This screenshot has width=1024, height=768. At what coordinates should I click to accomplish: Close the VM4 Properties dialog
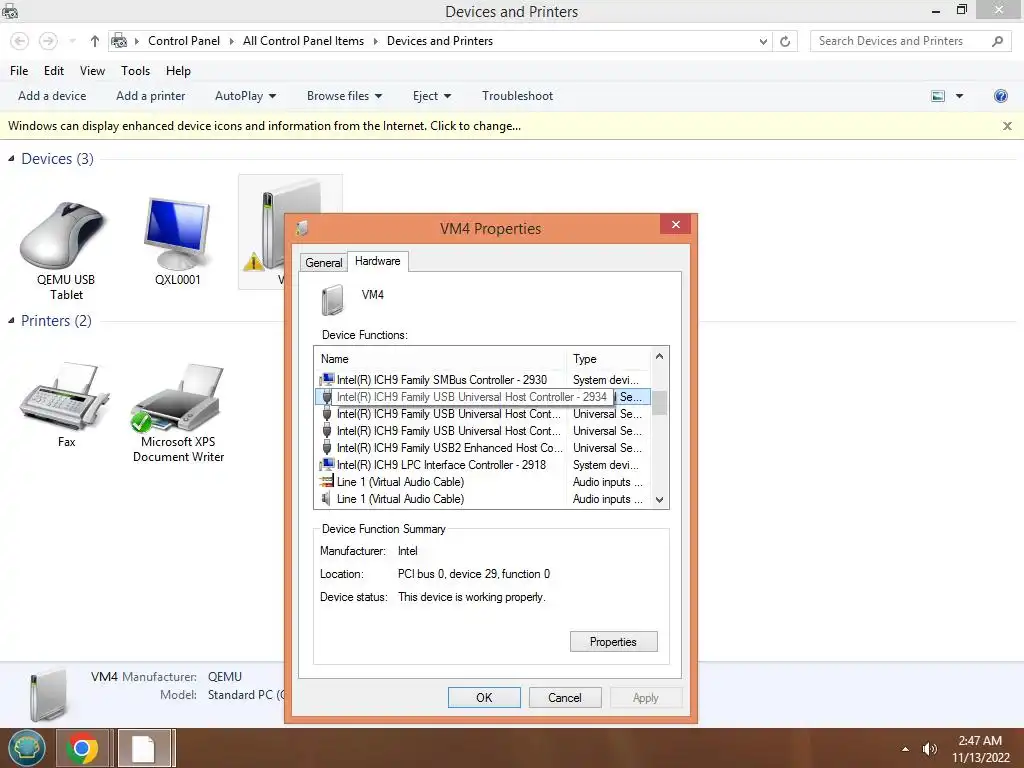tap(675, 225)
